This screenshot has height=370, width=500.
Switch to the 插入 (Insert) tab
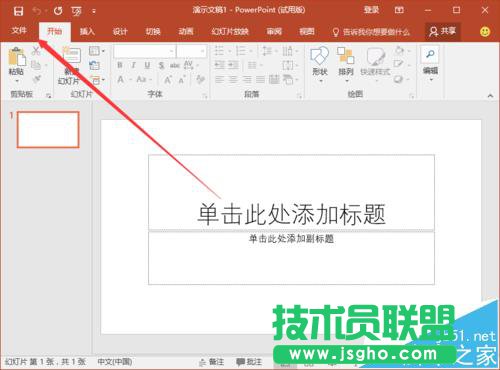87,31
